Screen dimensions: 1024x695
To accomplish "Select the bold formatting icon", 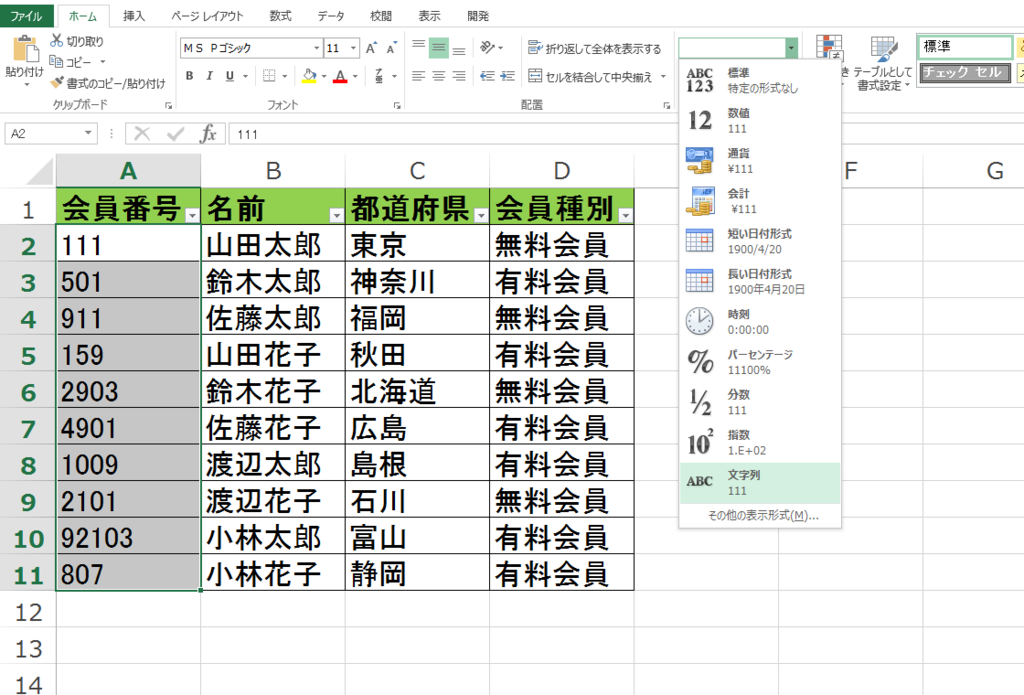I will (189, 75).
